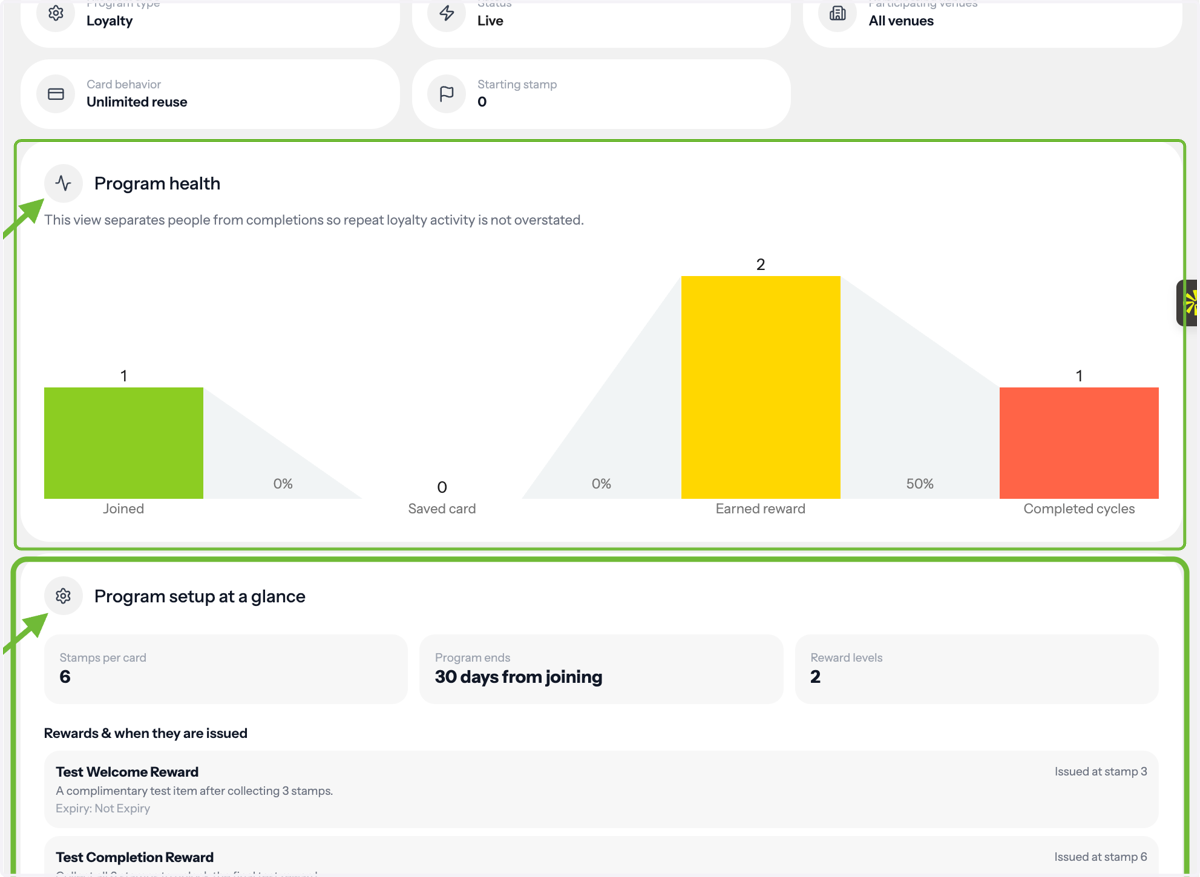
Task: Open the yellow starburst side widget
Action: (1189, 303)
